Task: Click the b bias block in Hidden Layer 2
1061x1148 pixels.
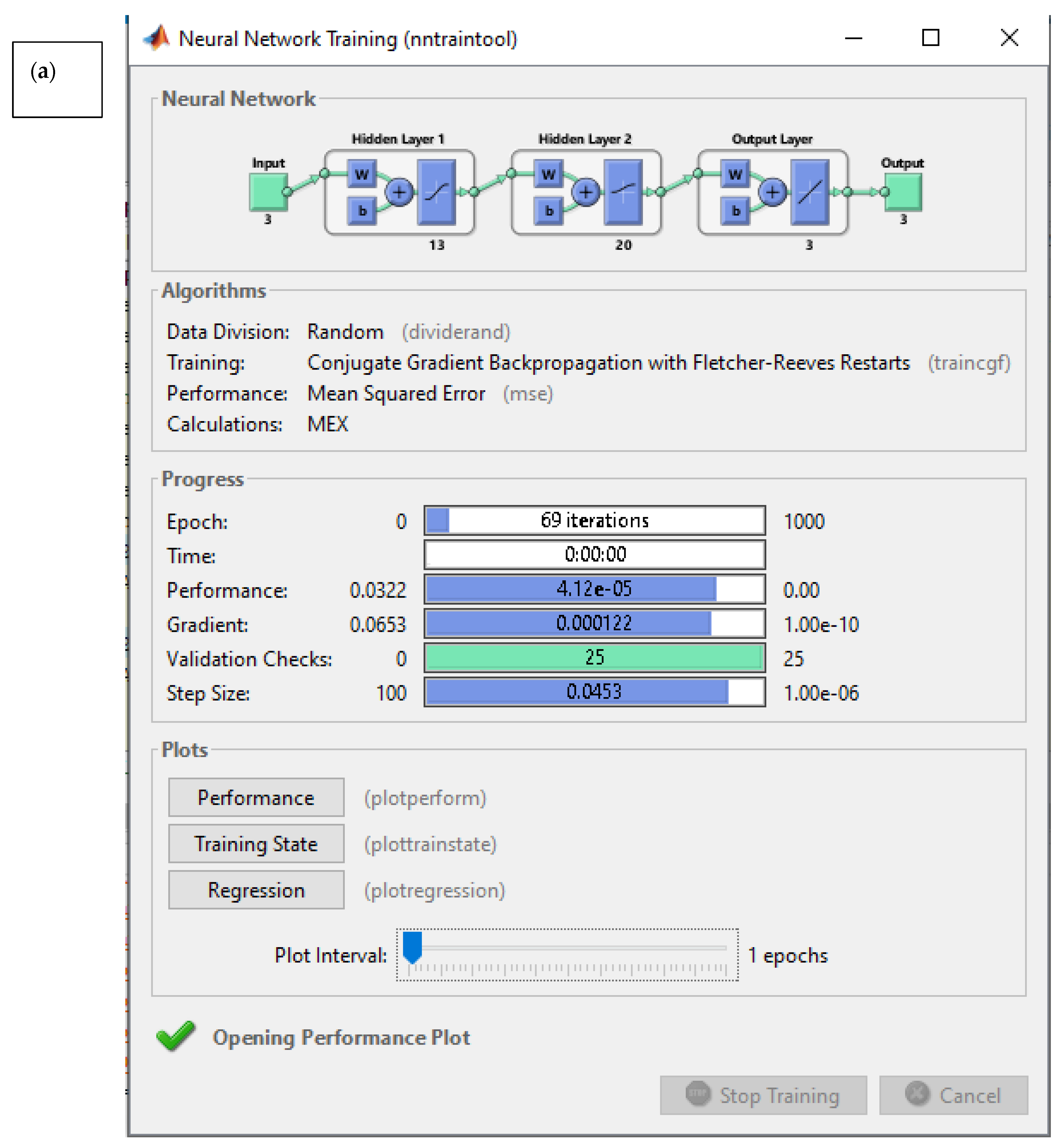Action: tap(549, 211)
